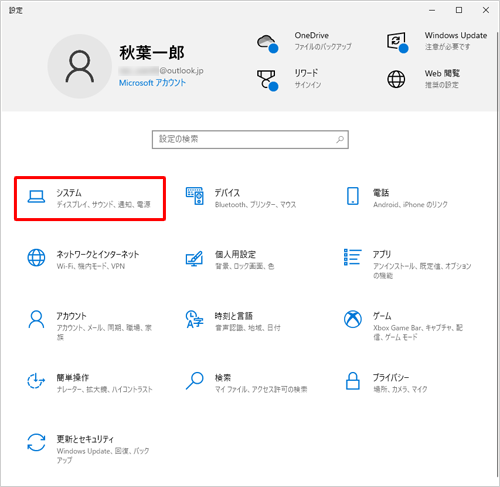
Task: Click the リワード header label
Action: [306, 73]
